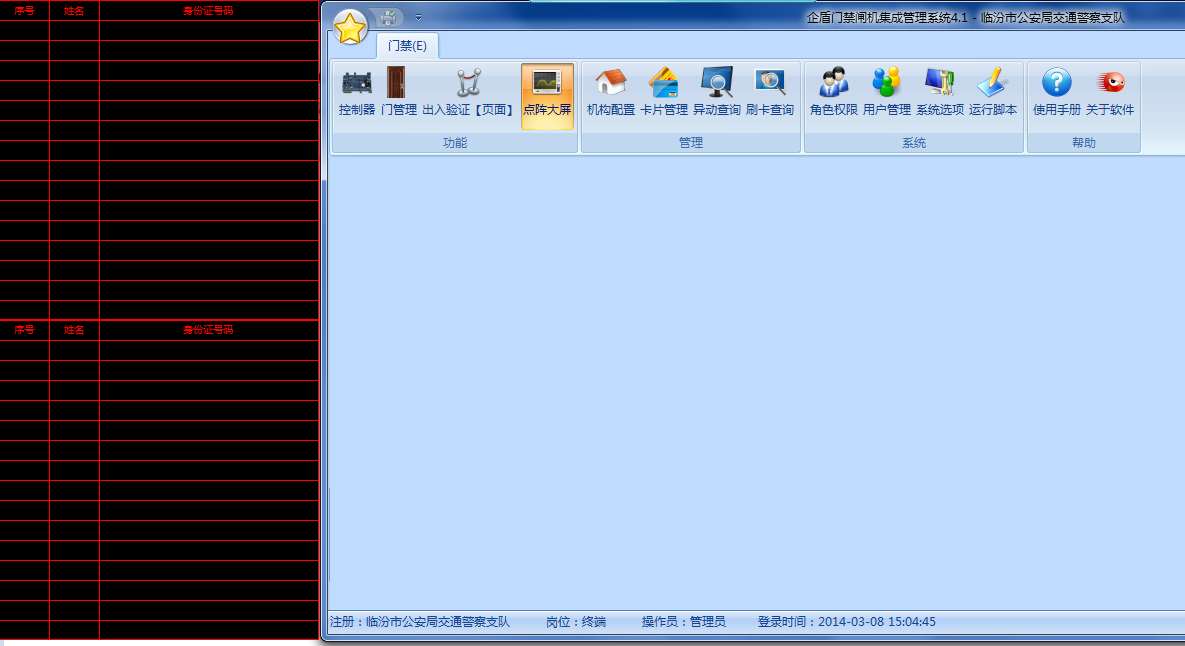Open 关于软件 about dialog

point(1109,93)
